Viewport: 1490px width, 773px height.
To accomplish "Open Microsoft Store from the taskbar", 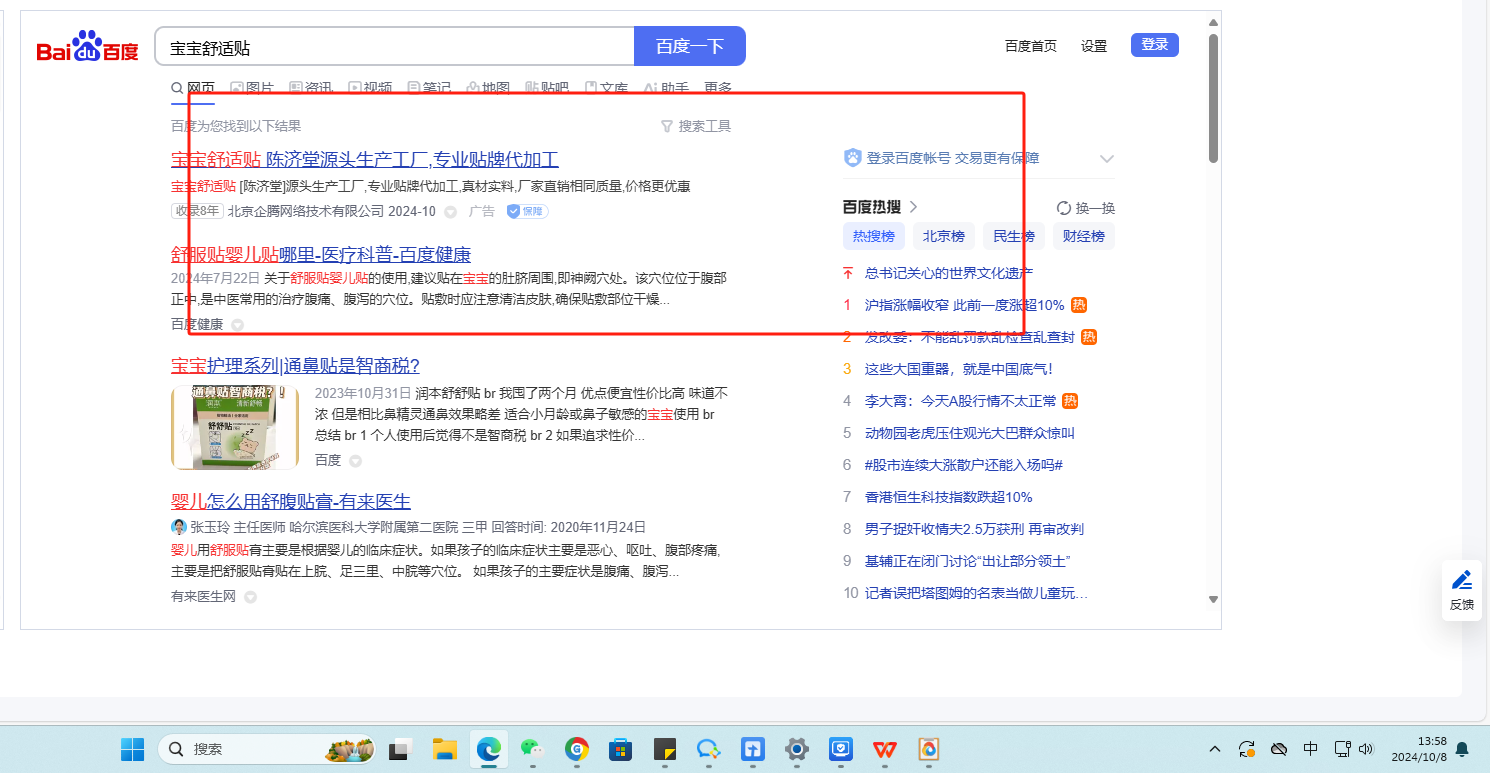I will (620, 749).
